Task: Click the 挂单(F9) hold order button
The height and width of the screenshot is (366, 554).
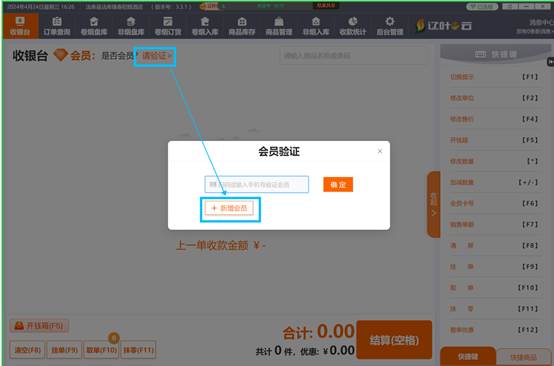Action: 64,350
